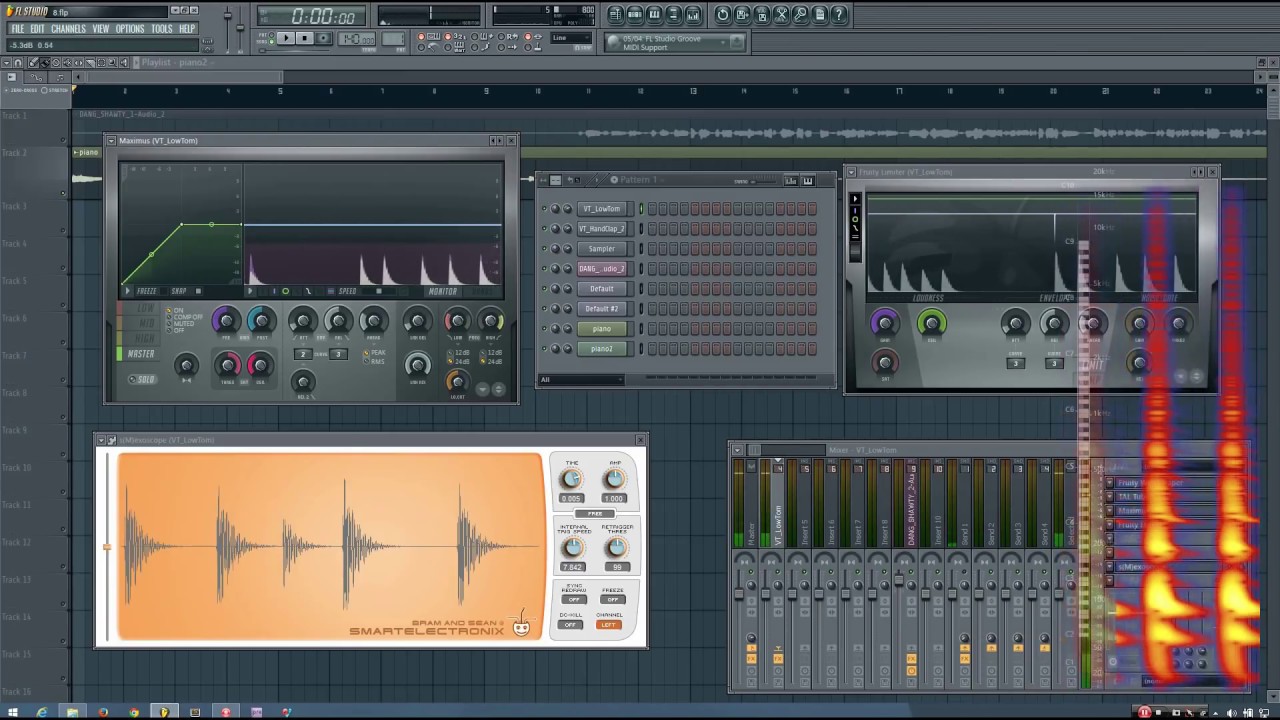The height and width of the screenshot is (720, 1280).
Task: Select the Draw pencil tool in Playlist
Action: [x=33, y=63]
